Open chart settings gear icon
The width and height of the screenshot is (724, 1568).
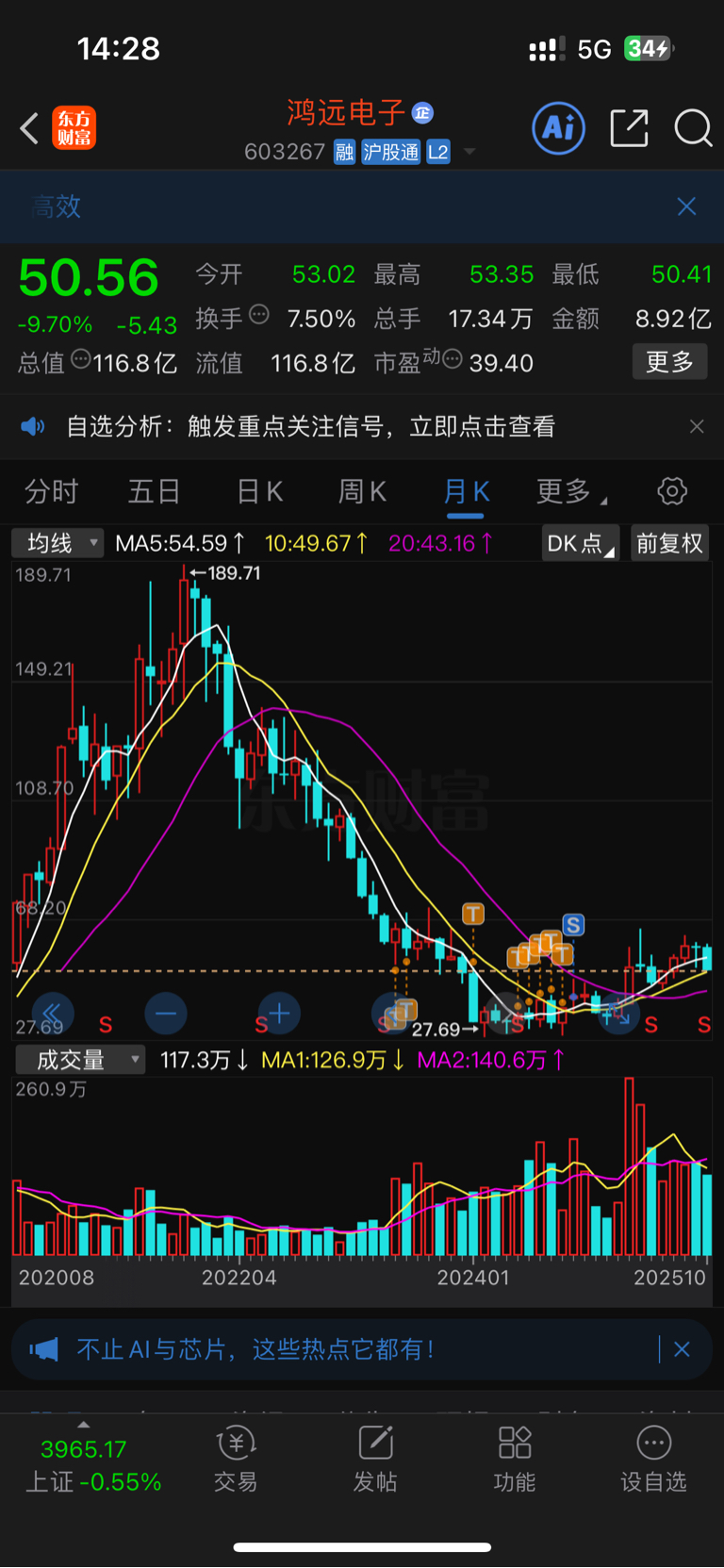(x=672, y=491)
